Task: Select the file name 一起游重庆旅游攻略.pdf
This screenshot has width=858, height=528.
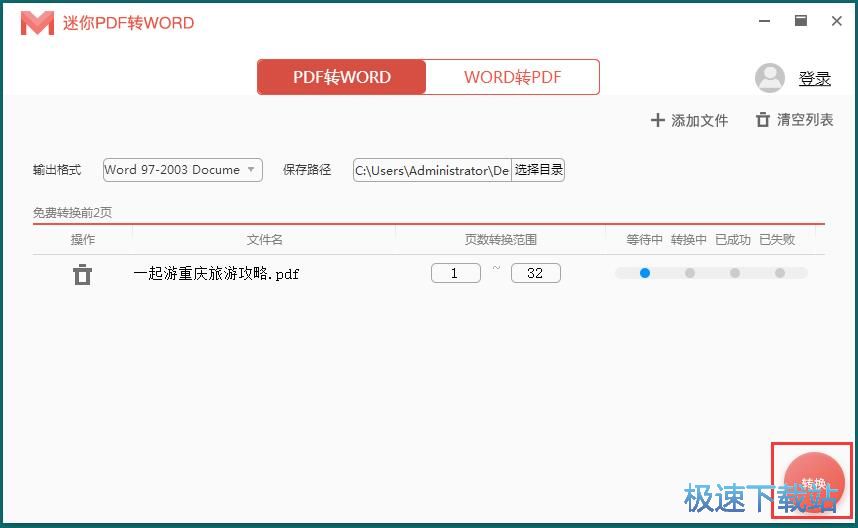Action: (x=216, y=274)
